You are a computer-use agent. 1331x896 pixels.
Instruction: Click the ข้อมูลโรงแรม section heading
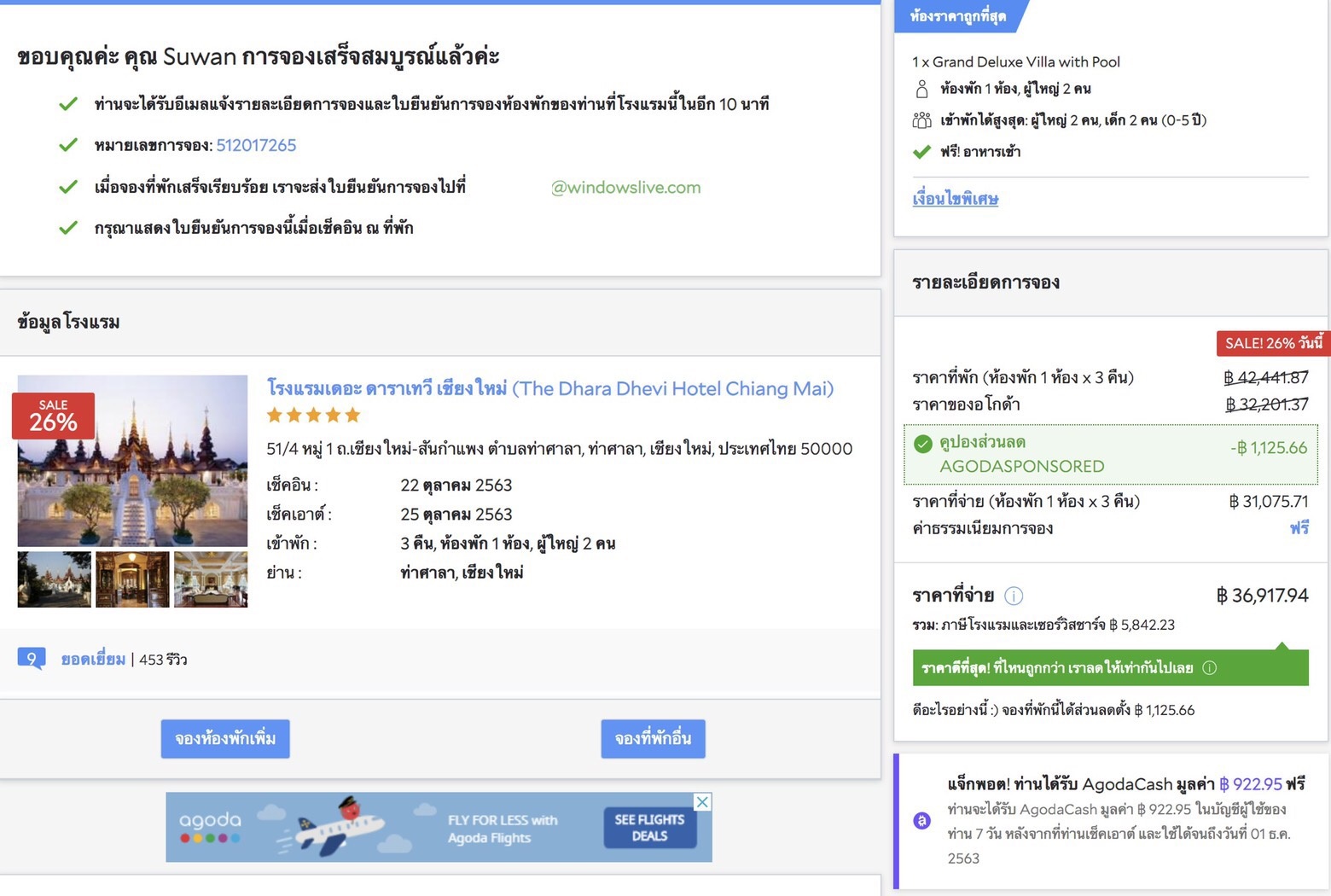pos(68,322)
